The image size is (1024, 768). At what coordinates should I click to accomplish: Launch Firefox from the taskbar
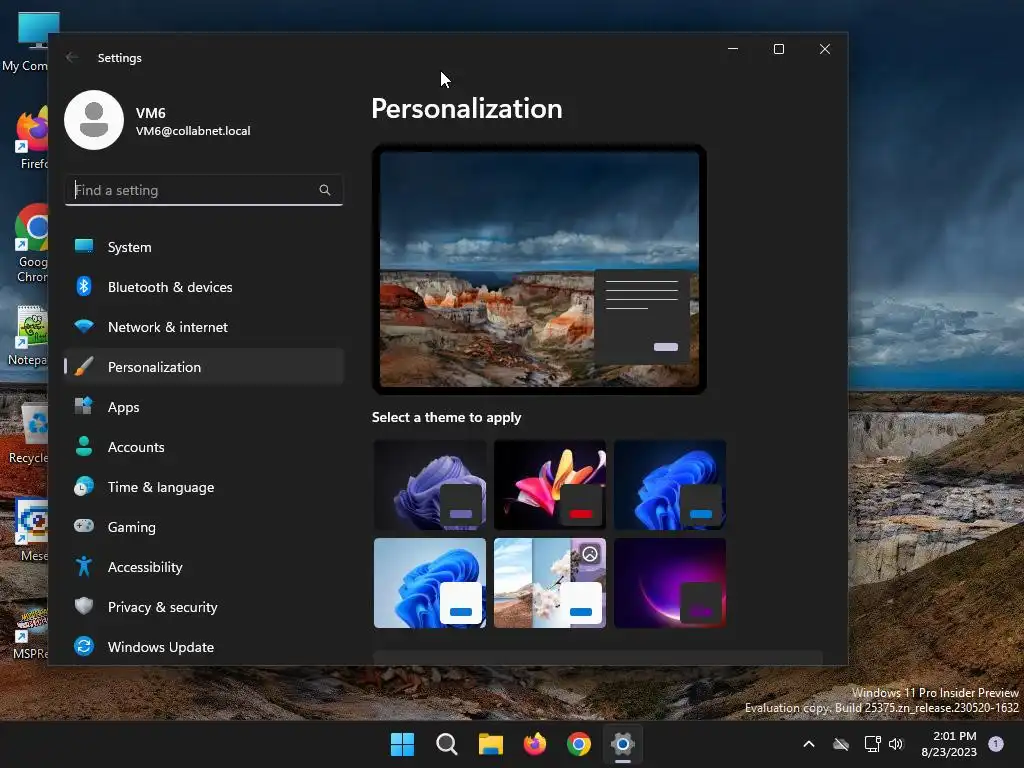coord(535,744)
